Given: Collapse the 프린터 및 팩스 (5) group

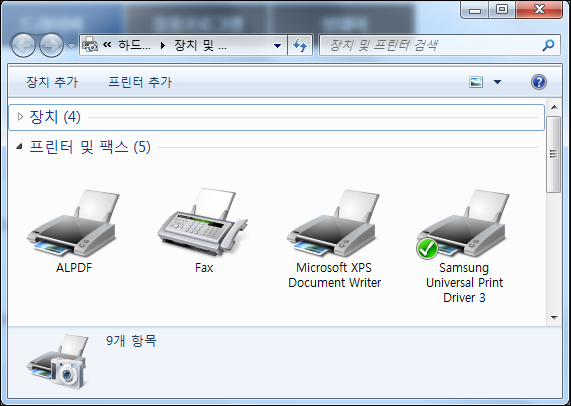Looking at the screenshot, I should (x=19, y=147).
